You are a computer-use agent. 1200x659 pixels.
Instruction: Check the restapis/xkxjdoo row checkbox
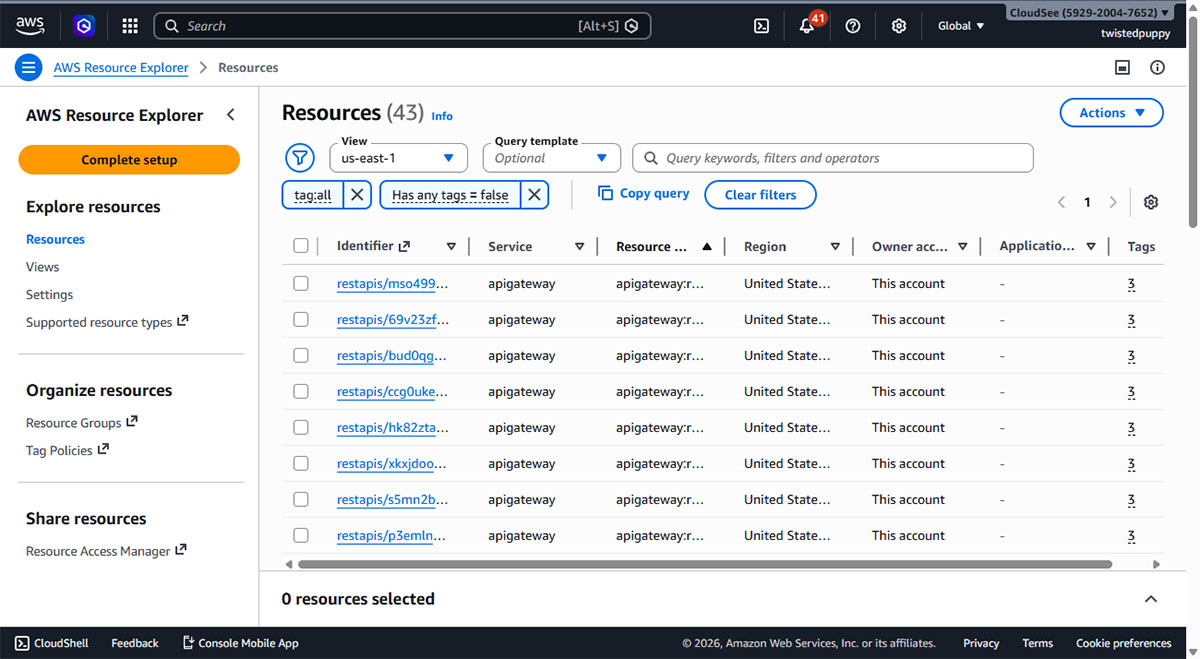[301, 464]
